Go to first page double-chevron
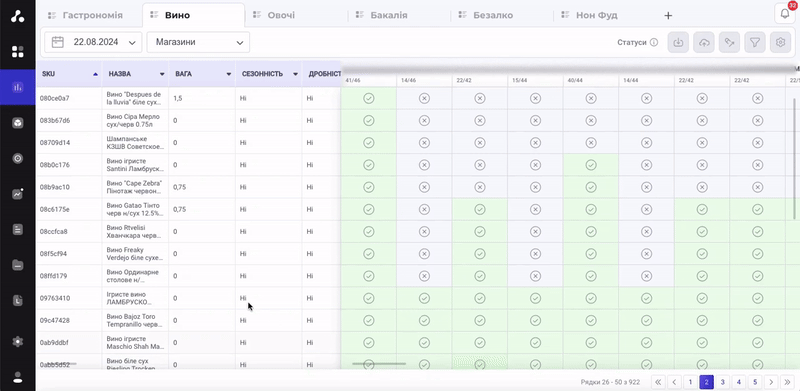Image resolution: width=800 pixels, height=391 pixels. (x=658, y=382)
